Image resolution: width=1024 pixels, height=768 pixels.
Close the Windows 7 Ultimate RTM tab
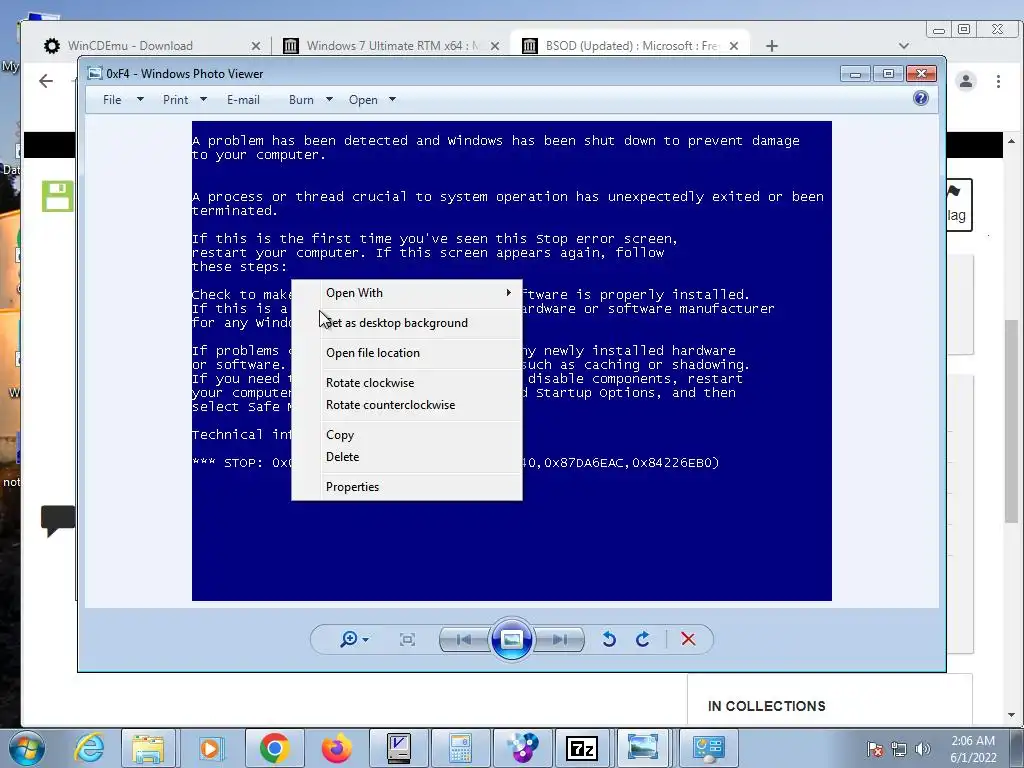click(x=494, y=46)
